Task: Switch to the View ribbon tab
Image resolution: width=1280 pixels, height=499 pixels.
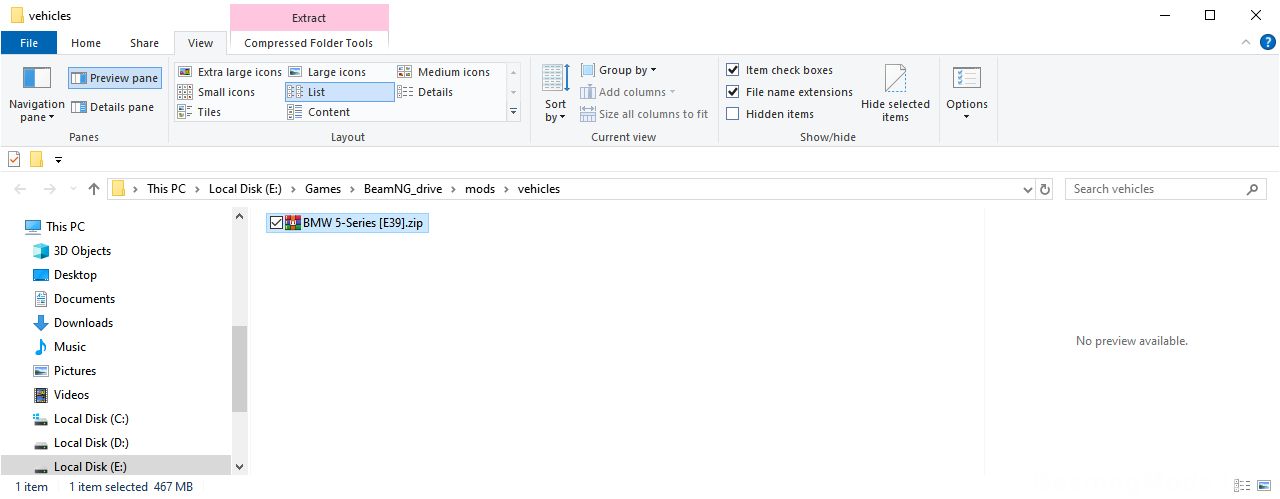Action: [200, 43]
